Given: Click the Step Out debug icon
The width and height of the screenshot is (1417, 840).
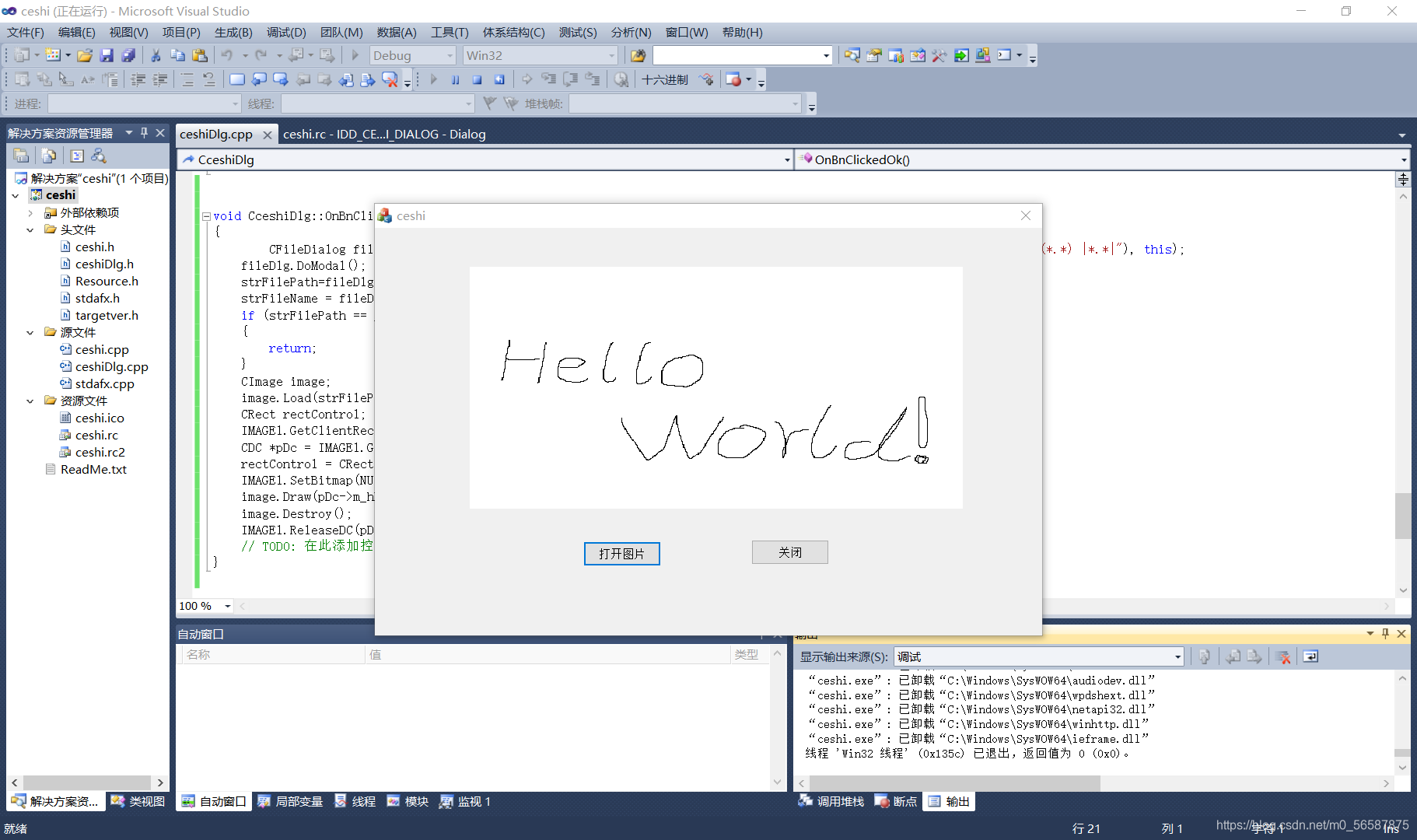Looking at the screenshot, I should [x=592, y=79].
